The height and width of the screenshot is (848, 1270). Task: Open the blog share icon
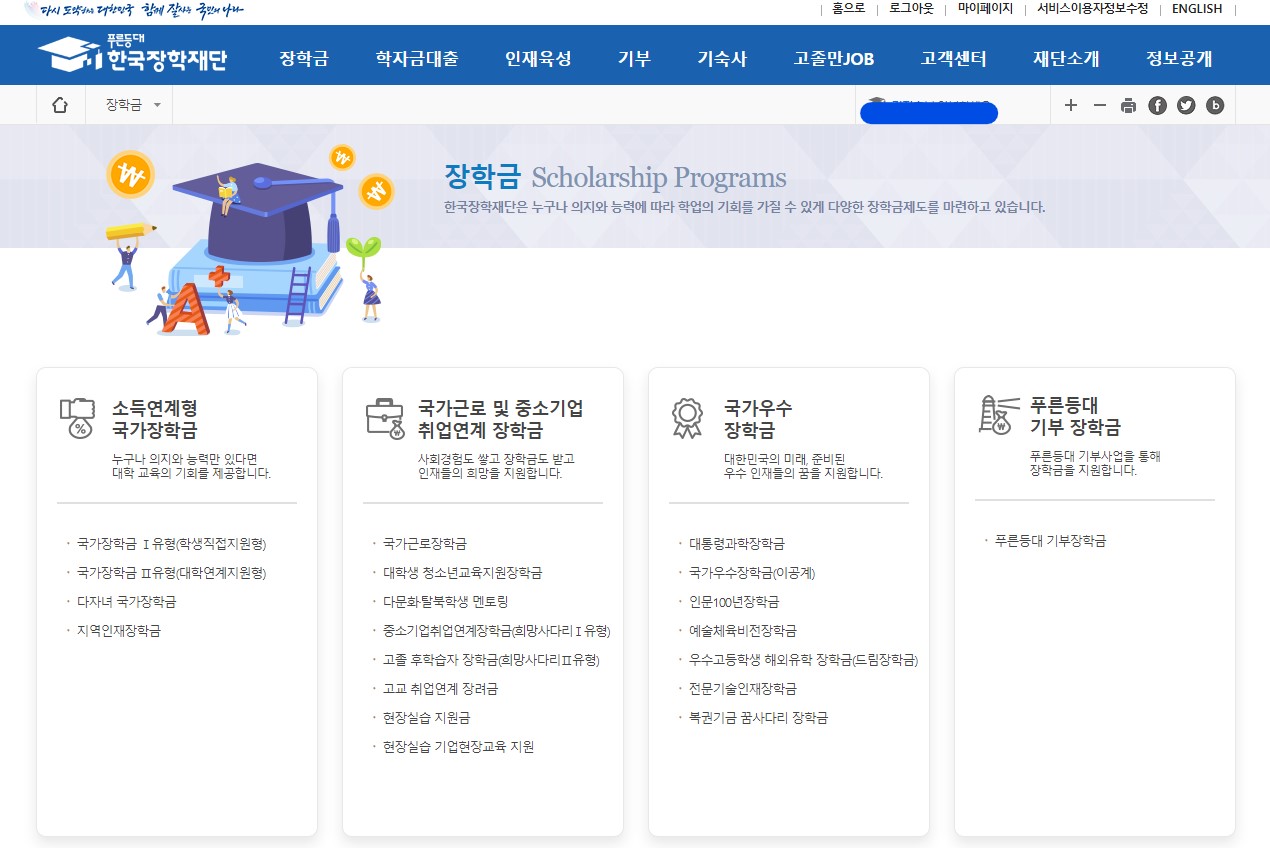(x=1215, y=105)
